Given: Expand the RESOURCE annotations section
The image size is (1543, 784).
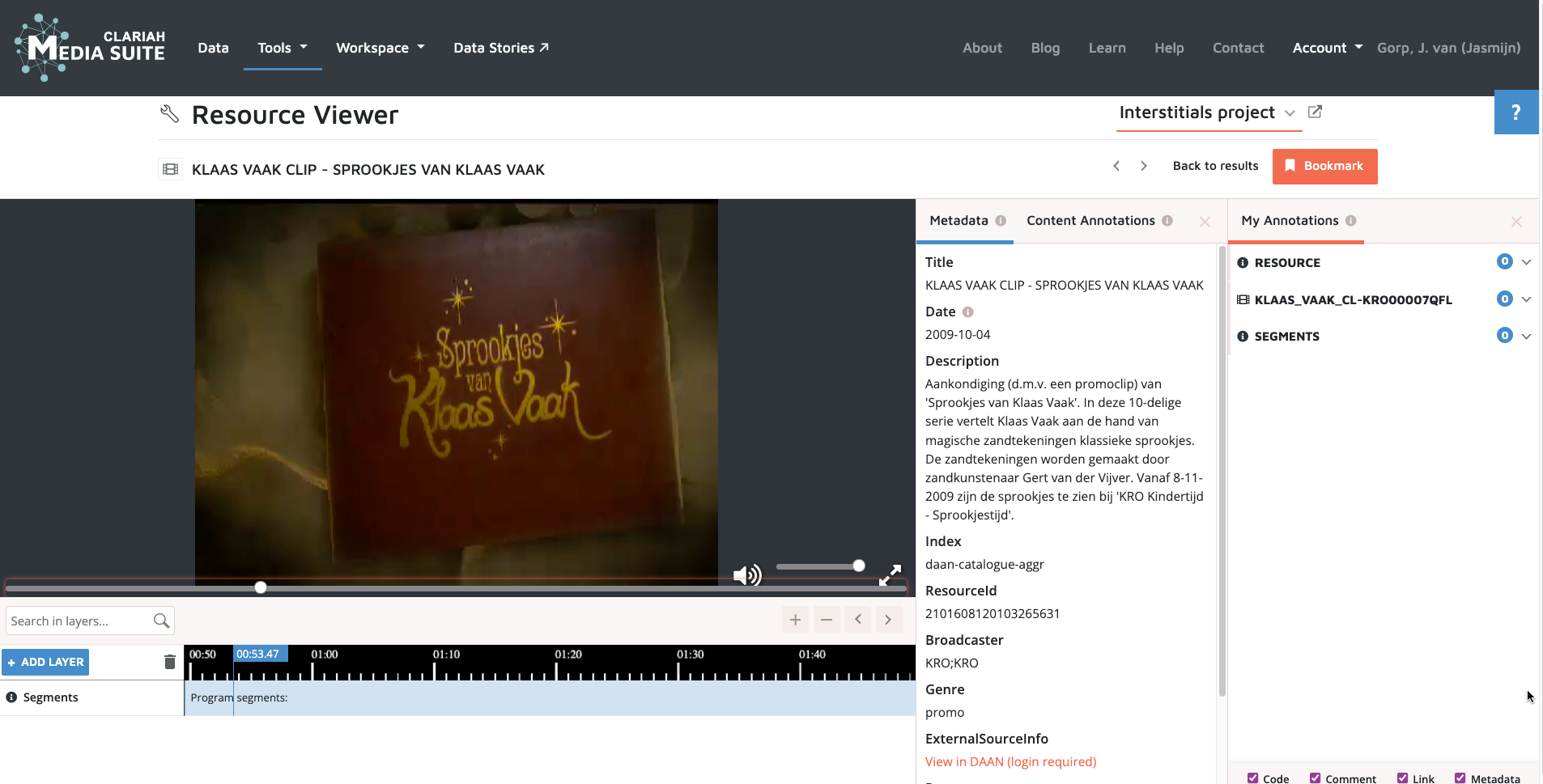Looking at the screenshot, I should pos(1526,262).
